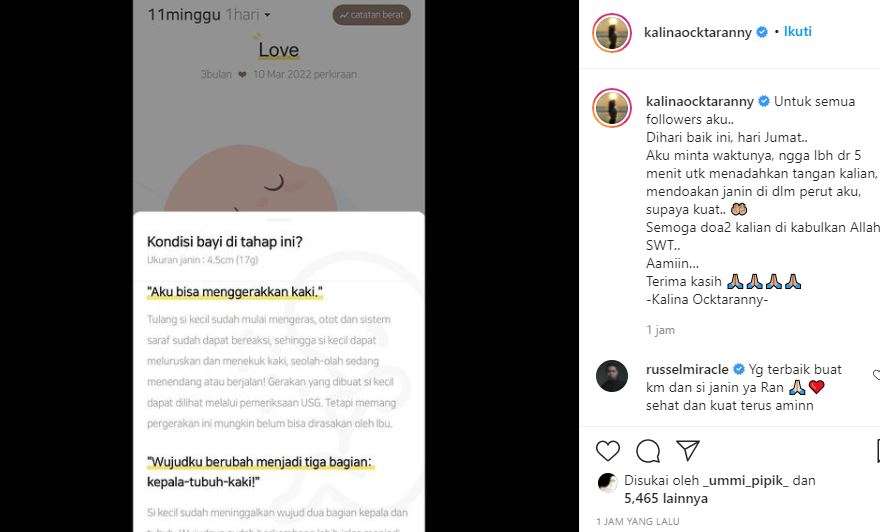This screenshot has width=880, height=532.
Task: Open kalinaocktaranny profile picture in header
Action: pos(612,33)
